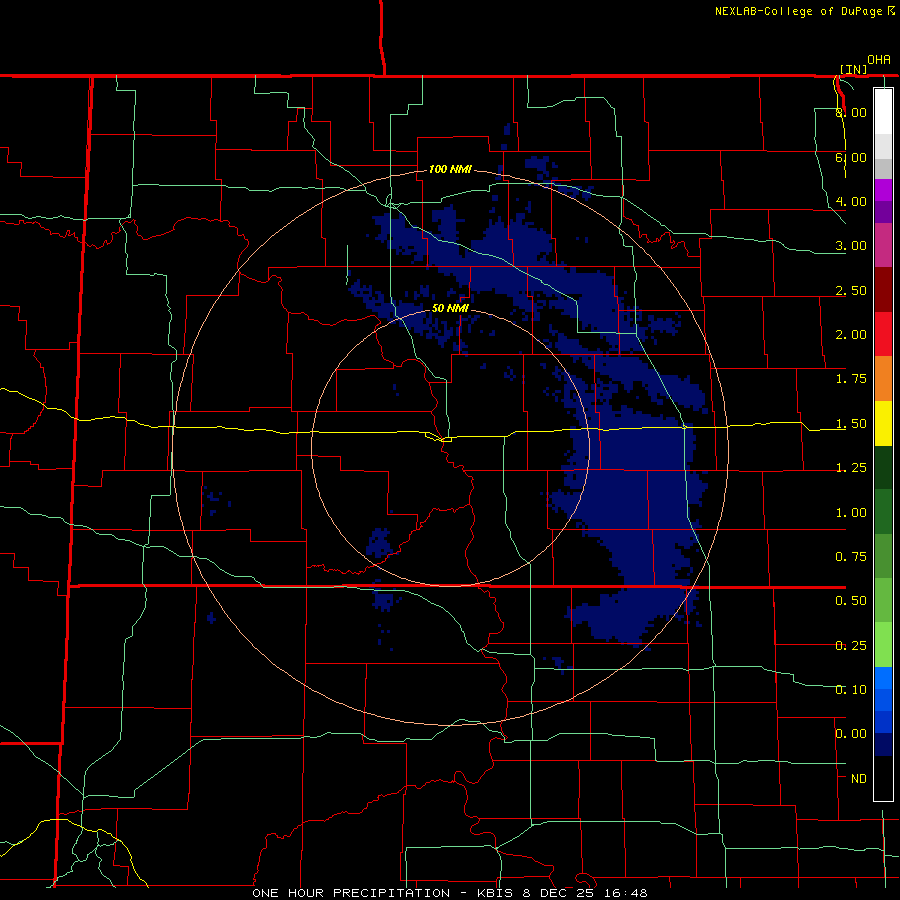The width and height of the screenshot is (900, 900).
Task: Pick the dark red legend swatch
Action: [x=883, y=290]
